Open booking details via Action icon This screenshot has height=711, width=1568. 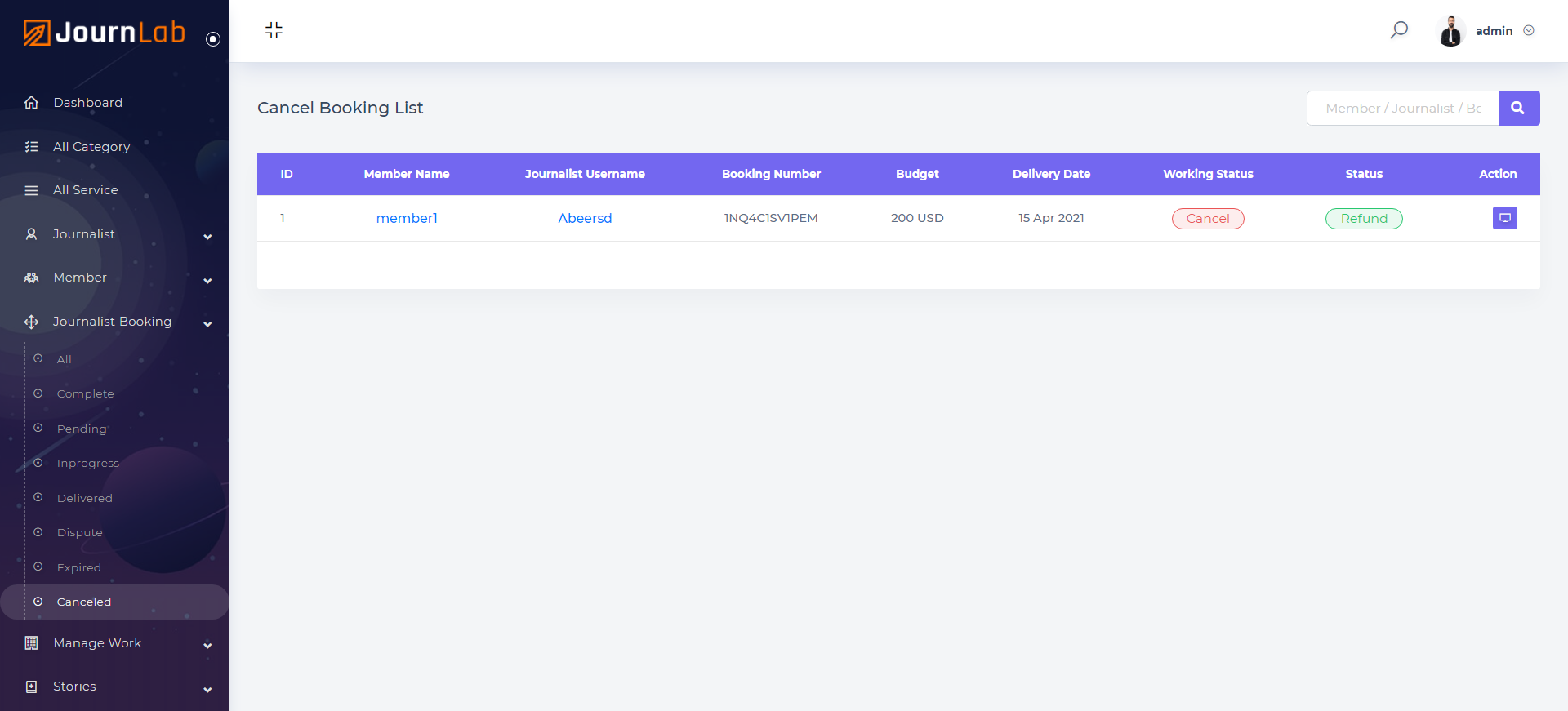click(x=1504, y=218)
